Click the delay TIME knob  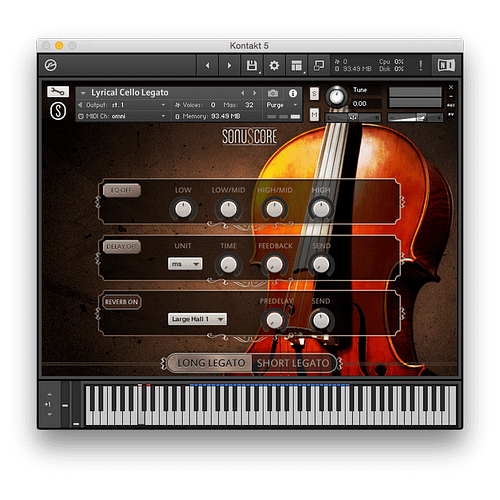pyautogui.click(x=228, y=265)
